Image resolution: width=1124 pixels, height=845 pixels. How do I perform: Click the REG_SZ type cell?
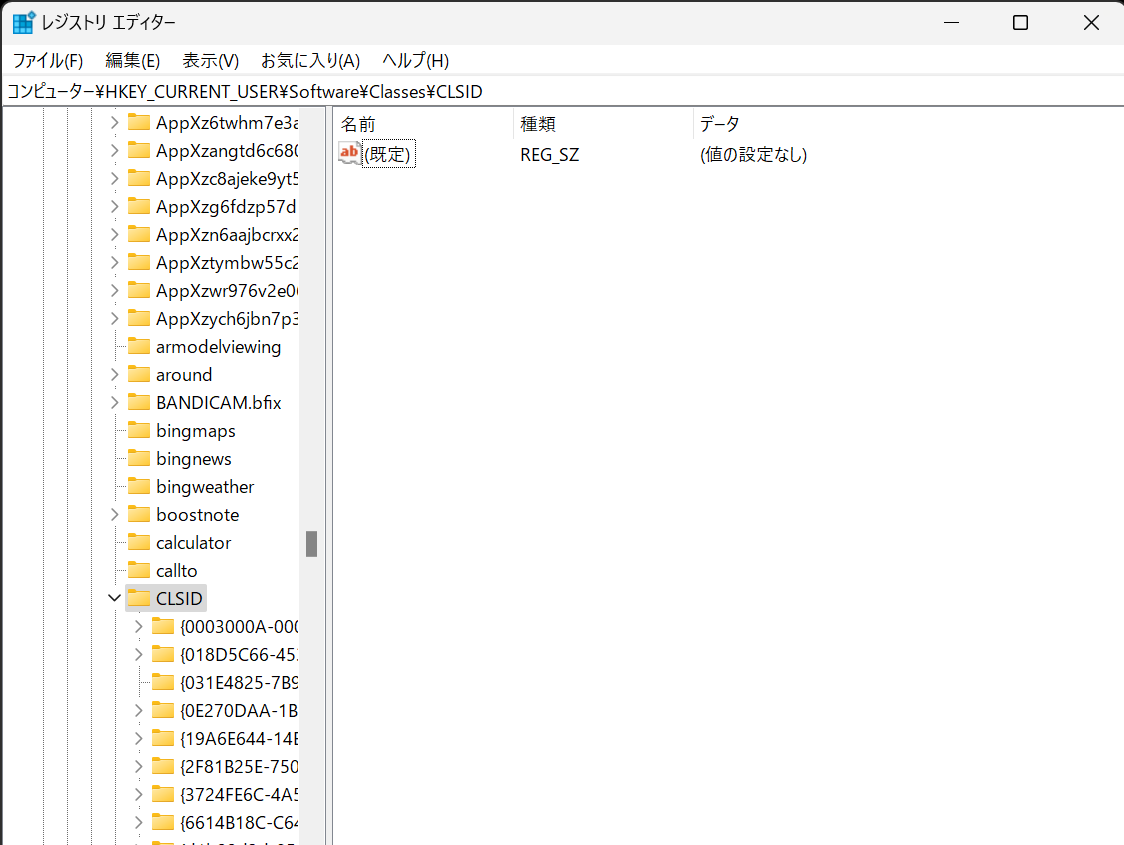pos(550,155)
